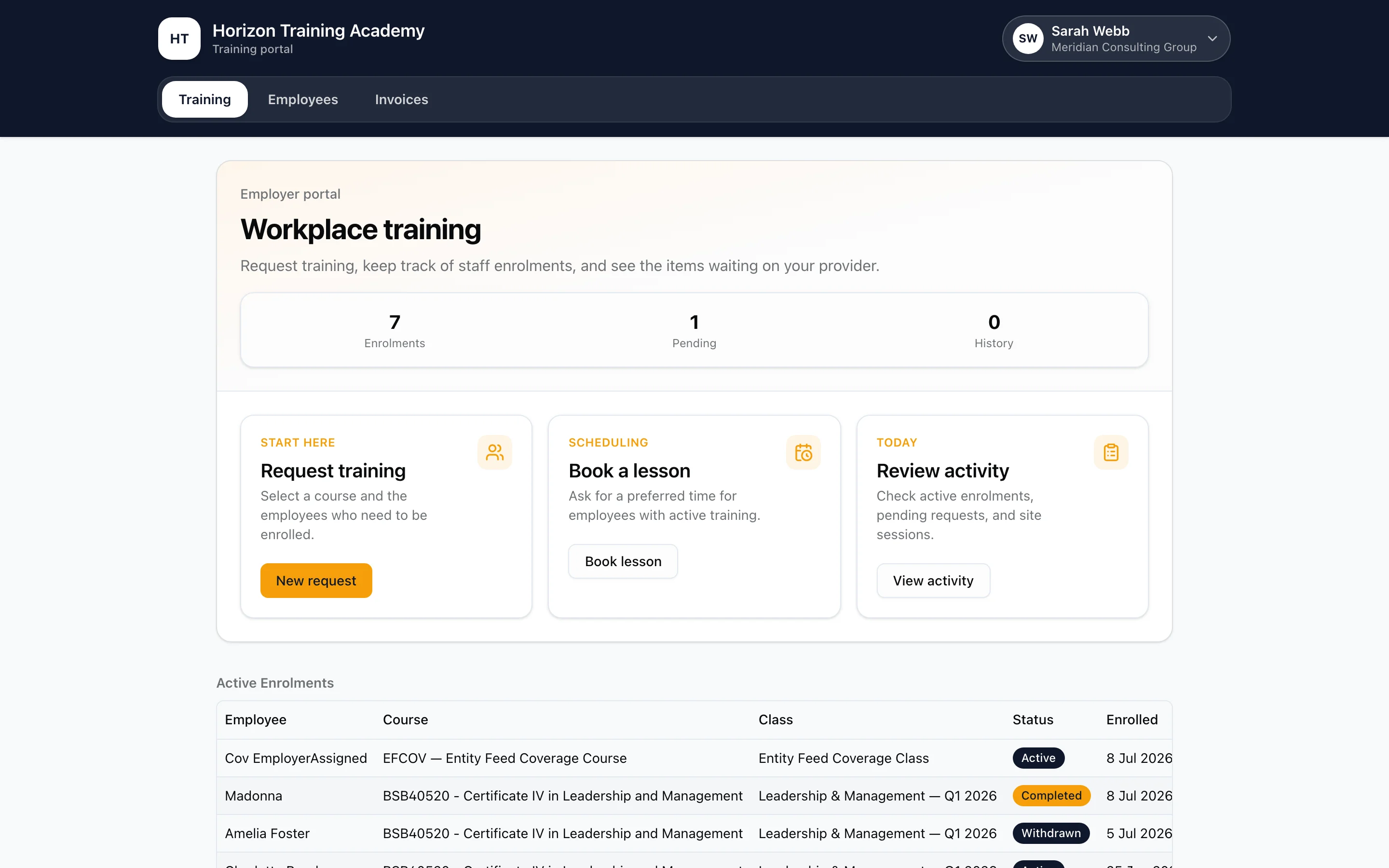This screenshot has height=868, width=1389.
Task: Click the Employee column header
Action: coord(256,719)
